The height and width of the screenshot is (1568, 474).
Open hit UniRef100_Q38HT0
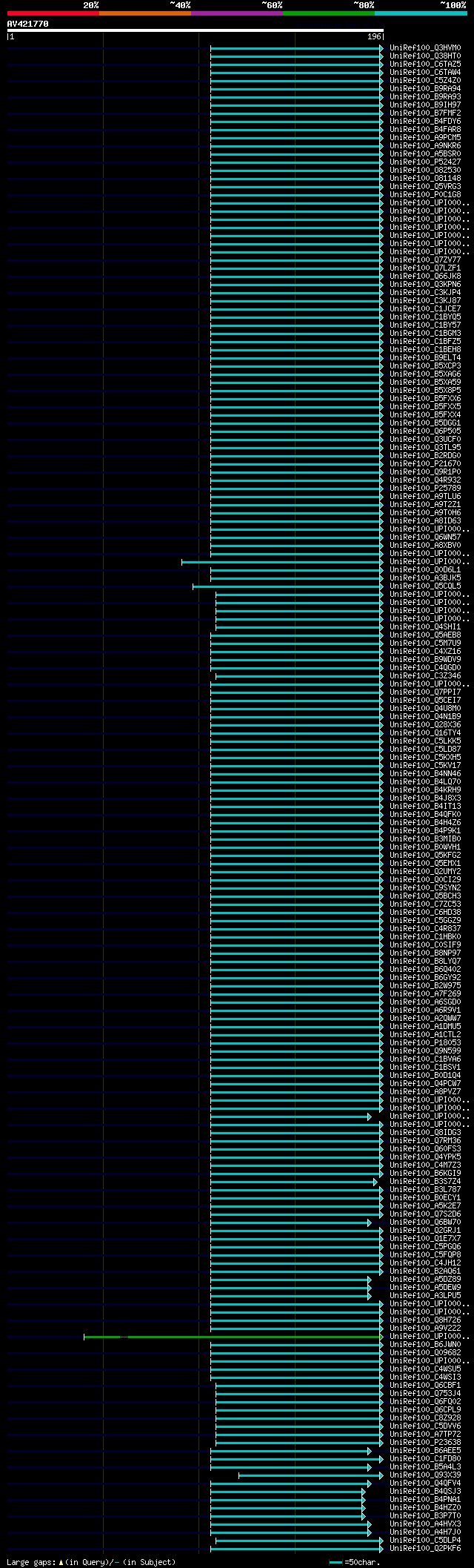coord(425,56)
